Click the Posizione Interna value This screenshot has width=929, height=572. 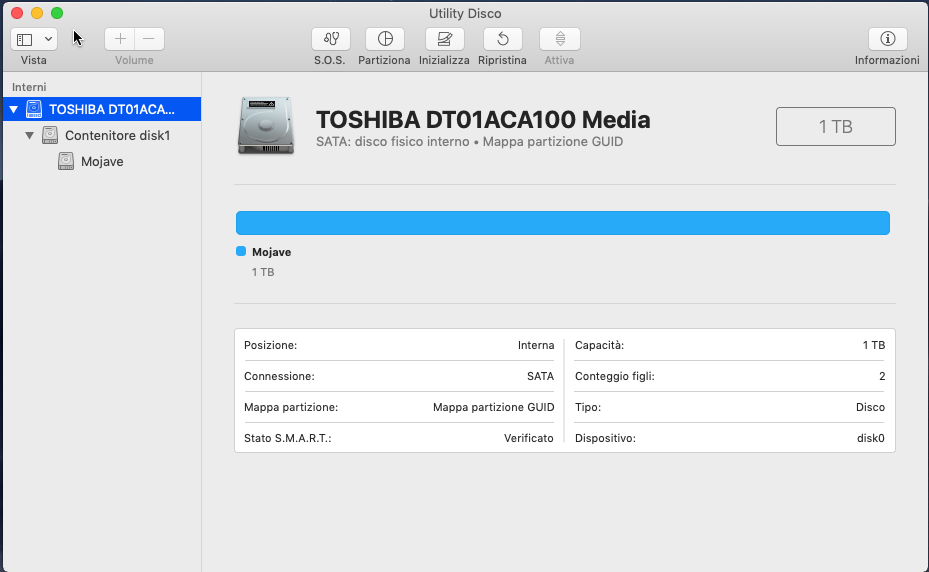pyautogui.click(x=536, y=345)
